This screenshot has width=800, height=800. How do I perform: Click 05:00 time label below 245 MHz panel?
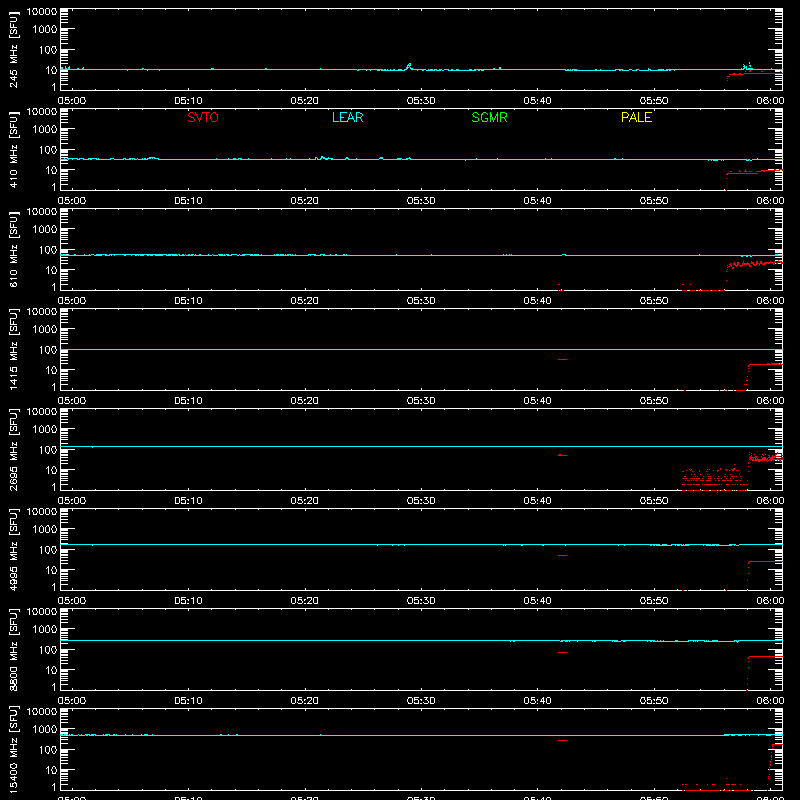pyautogui.click(x=72, y=101)
